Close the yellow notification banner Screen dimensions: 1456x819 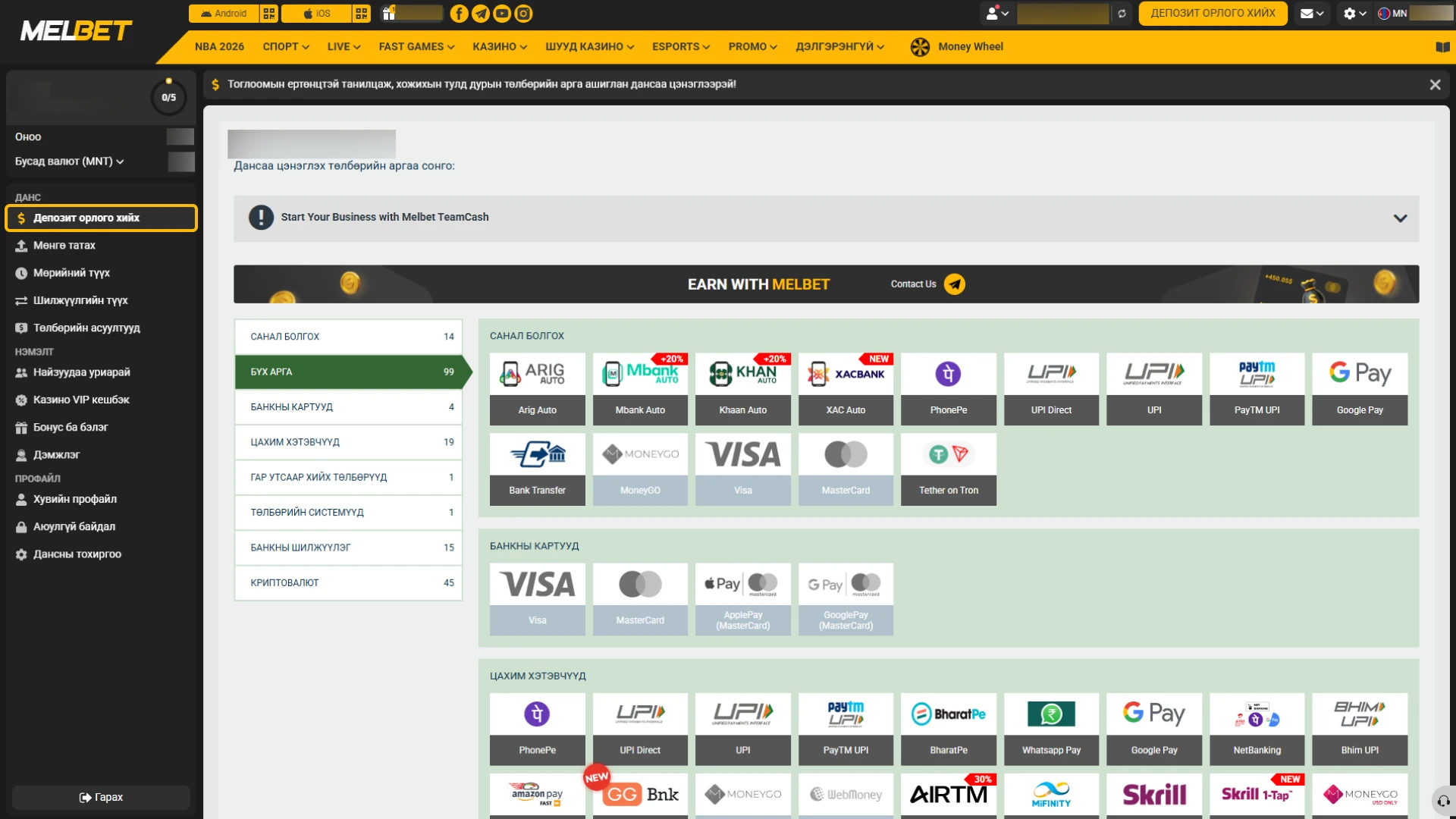(x=1435, y=85)
